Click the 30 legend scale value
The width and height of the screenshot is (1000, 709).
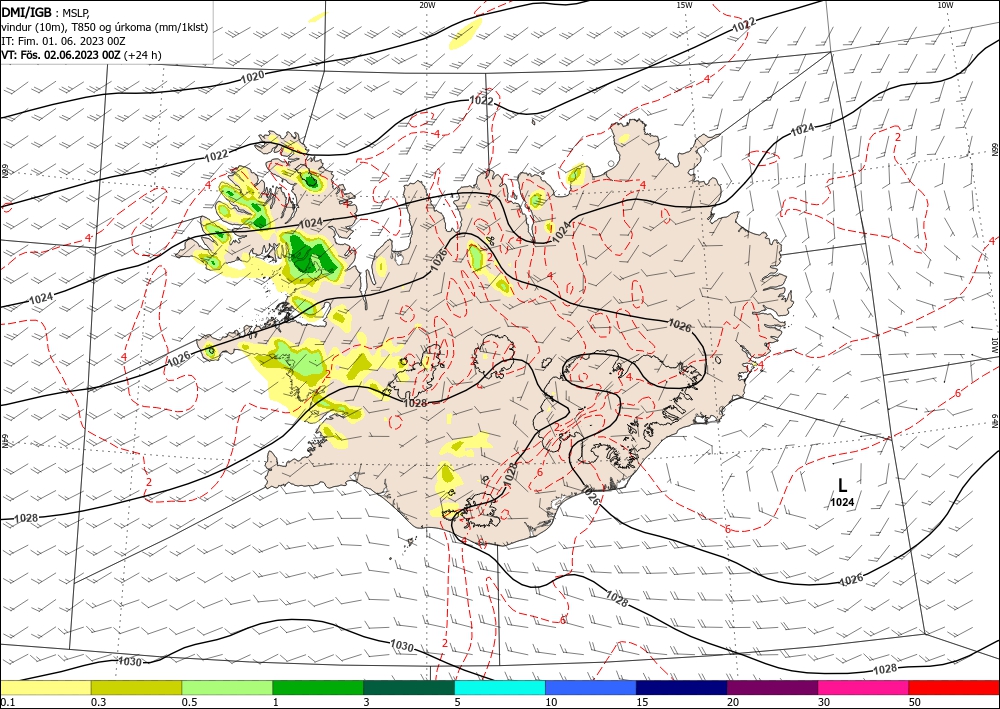tap(824, 702)
